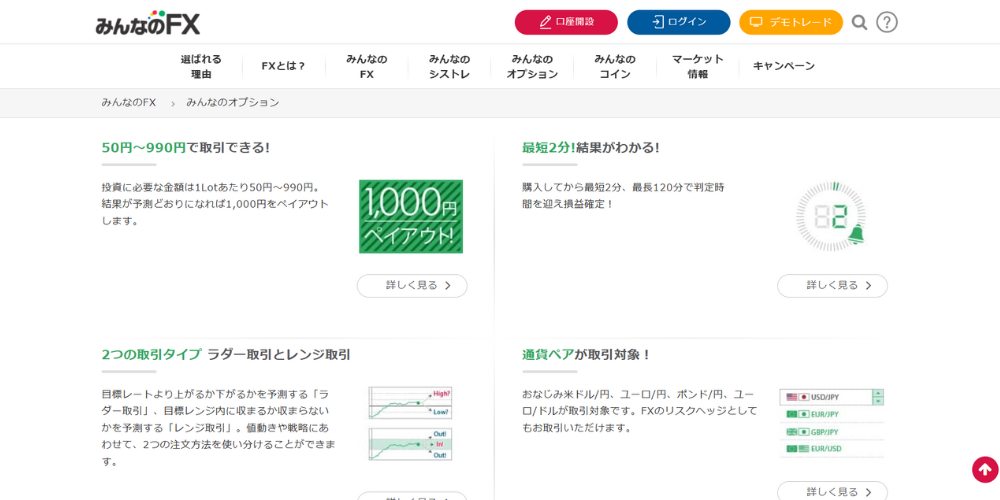The width and height of the screenshot is (1000, 500).
Task: Click the door-arrow icon in ログイン button
Action: pos(658,22)
